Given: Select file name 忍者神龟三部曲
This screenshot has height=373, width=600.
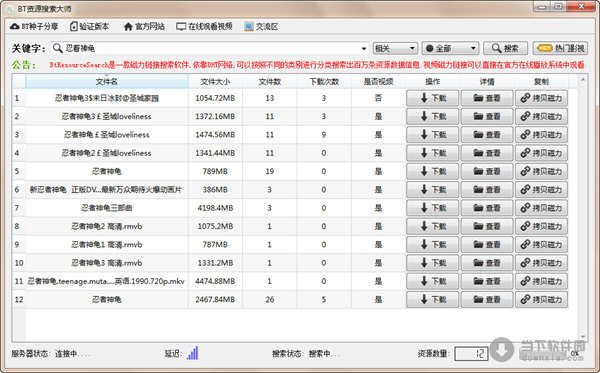Looking at the screenshot, I should coord(107,208).
